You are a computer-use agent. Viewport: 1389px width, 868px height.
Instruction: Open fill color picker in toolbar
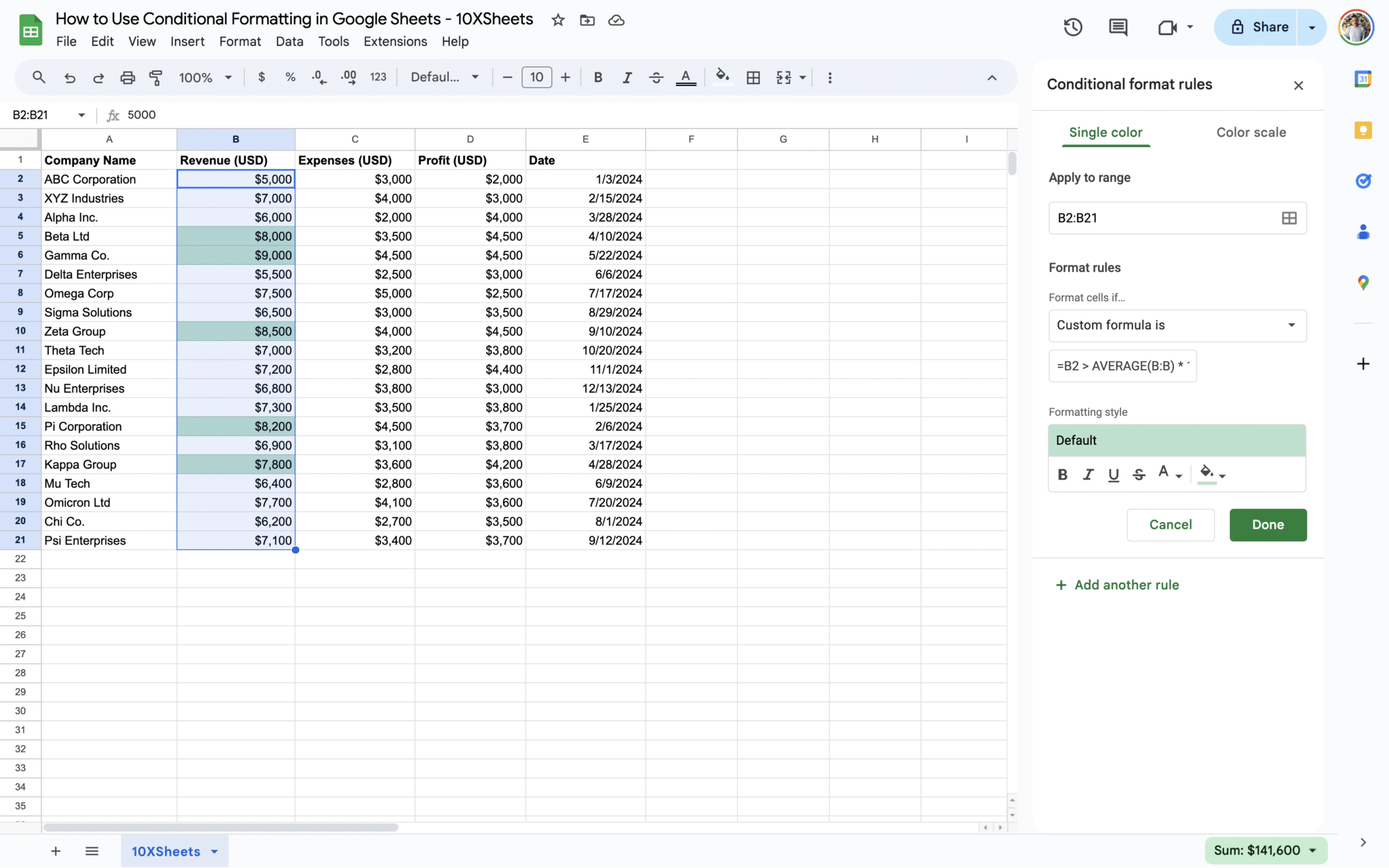(723, 76)
